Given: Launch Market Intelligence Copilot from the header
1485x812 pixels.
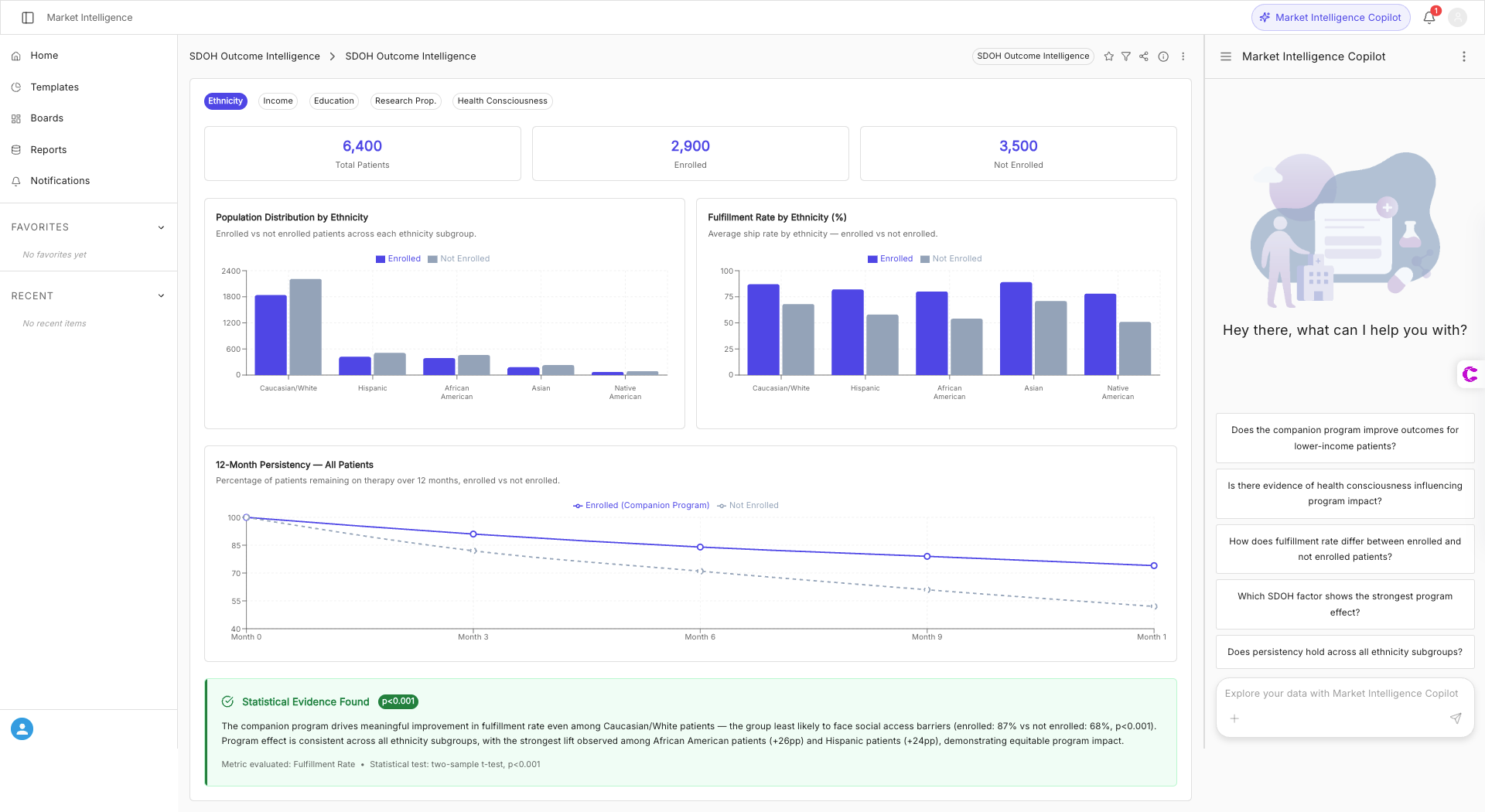Looking at the screenshot, I should click(x=1330, y=17).
